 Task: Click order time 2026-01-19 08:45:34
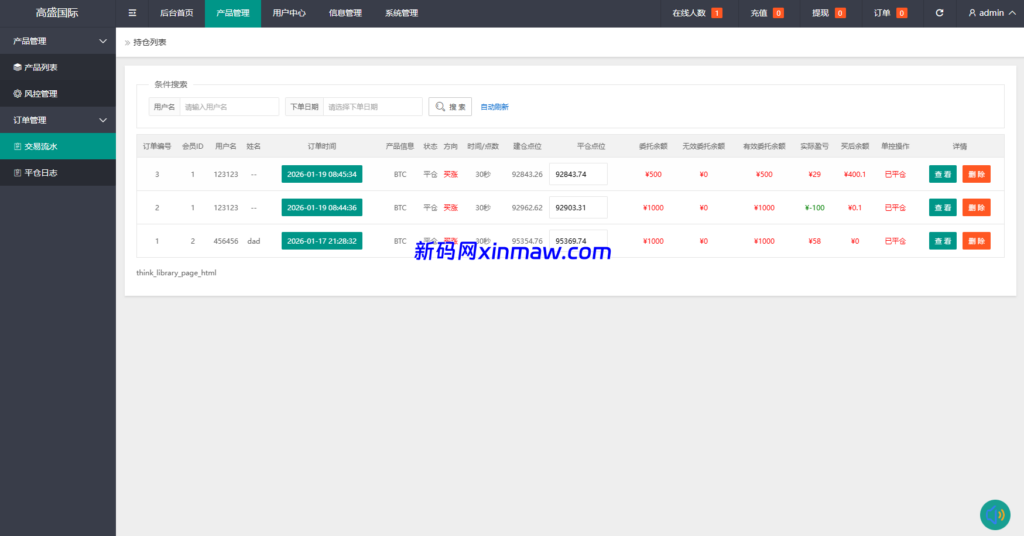click(322, 174)
